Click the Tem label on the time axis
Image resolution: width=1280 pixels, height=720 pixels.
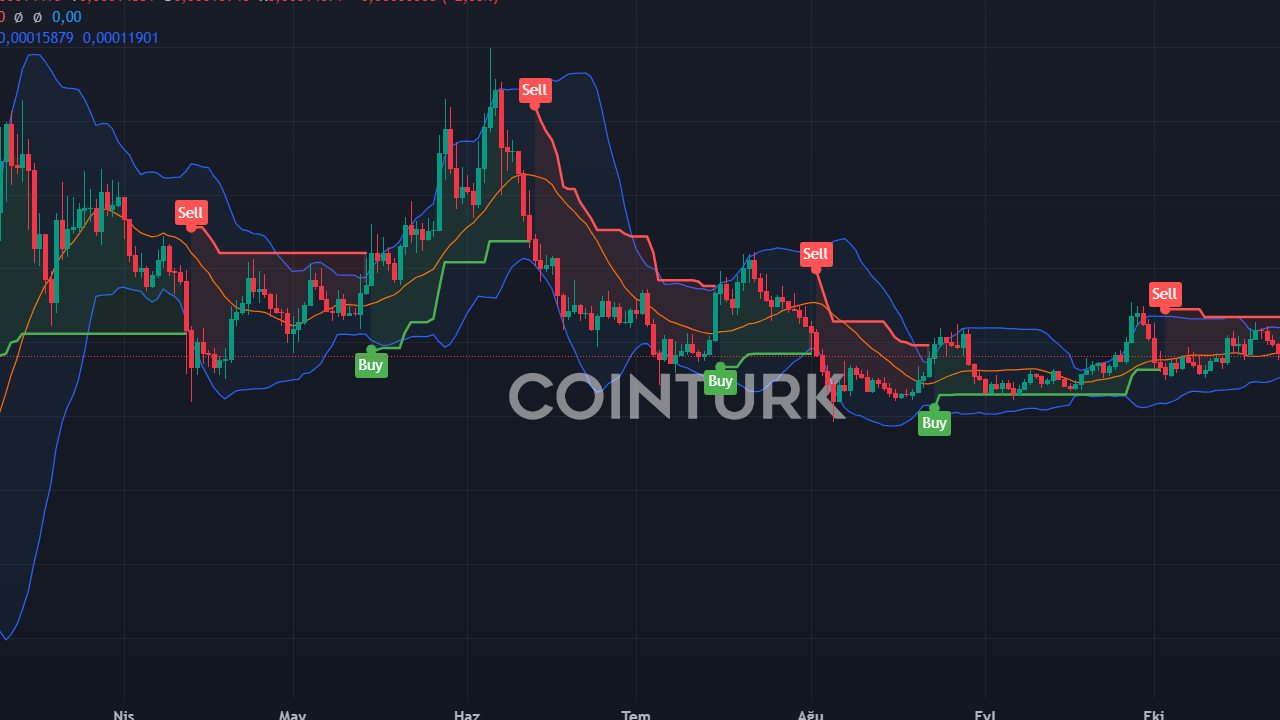tap(636, 714)
